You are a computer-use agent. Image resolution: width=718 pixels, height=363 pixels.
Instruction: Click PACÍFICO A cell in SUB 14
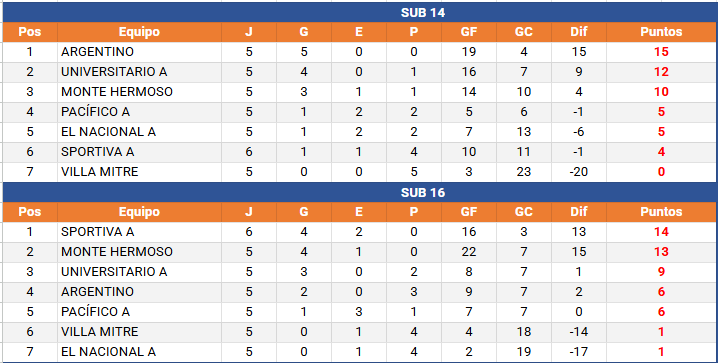139,112
